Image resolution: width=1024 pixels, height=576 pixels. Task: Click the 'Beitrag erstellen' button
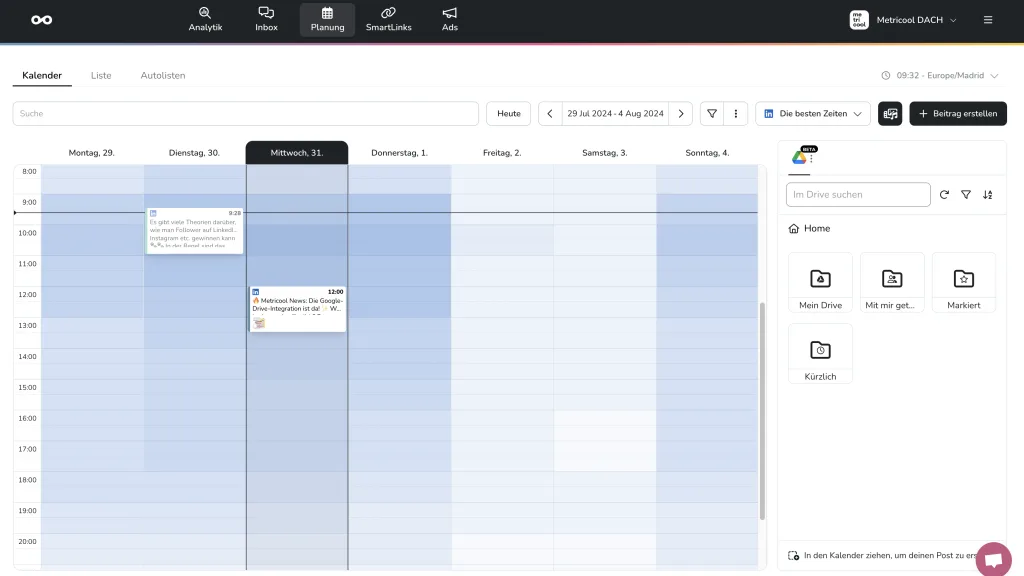(957, 114)
